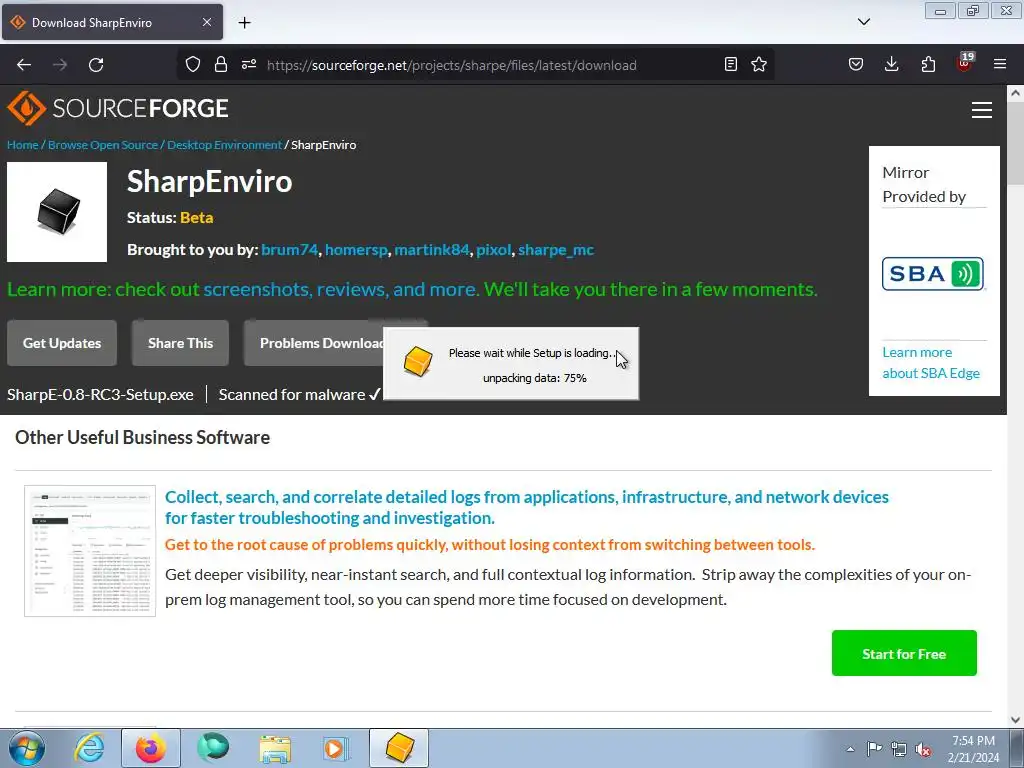This screenshot has width=1024, height=768.
Task: Open pixol profile link
Action: point(494,249)
